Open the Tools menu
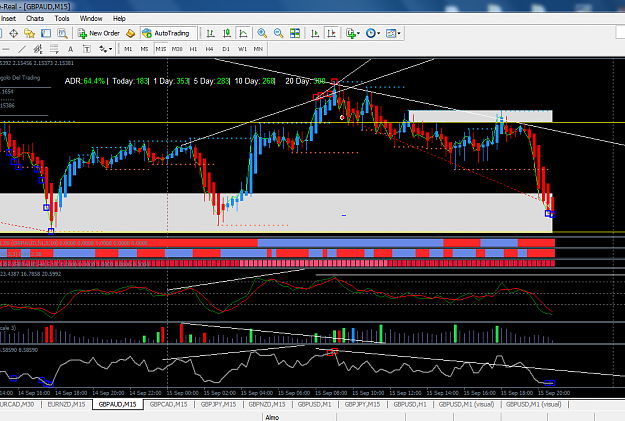625x421 pixels. pyautogui.click(x=62, y=18)
